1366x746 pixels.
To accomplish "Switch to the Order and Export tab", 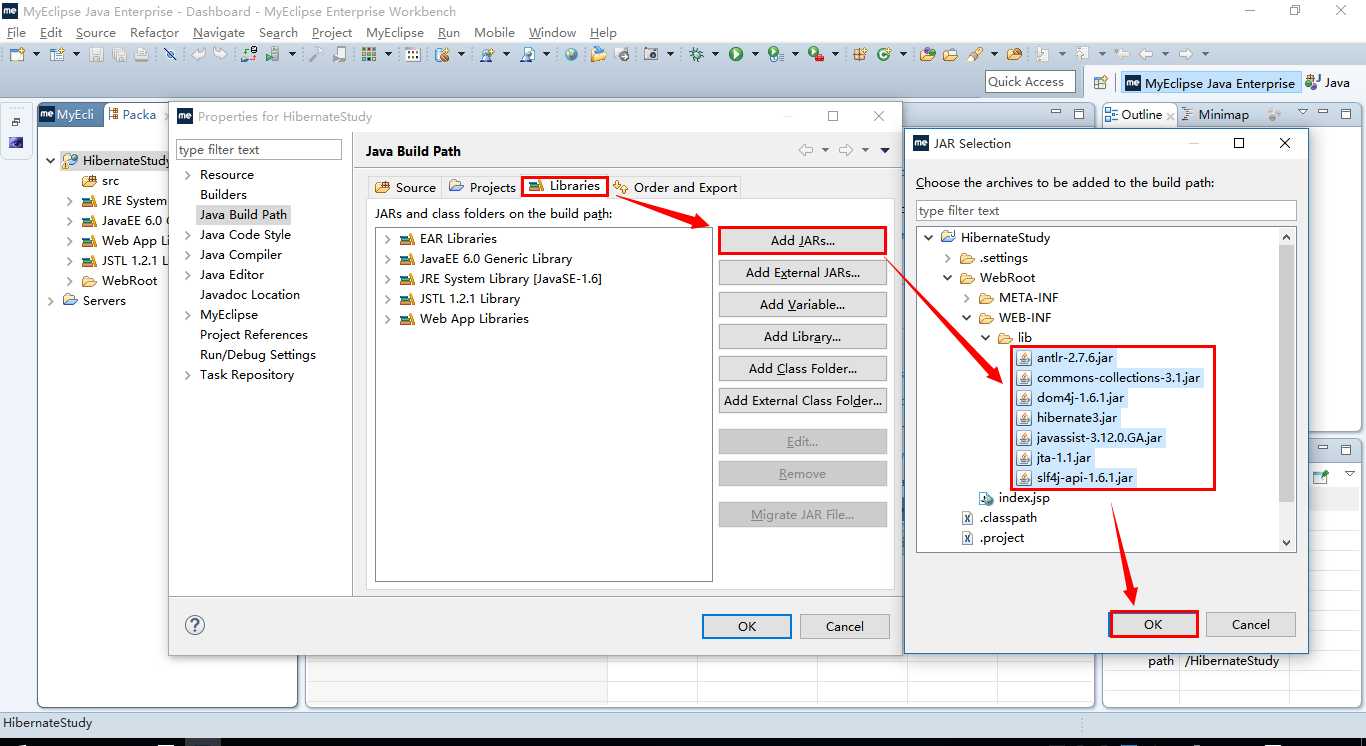I will tap(675, 187).
